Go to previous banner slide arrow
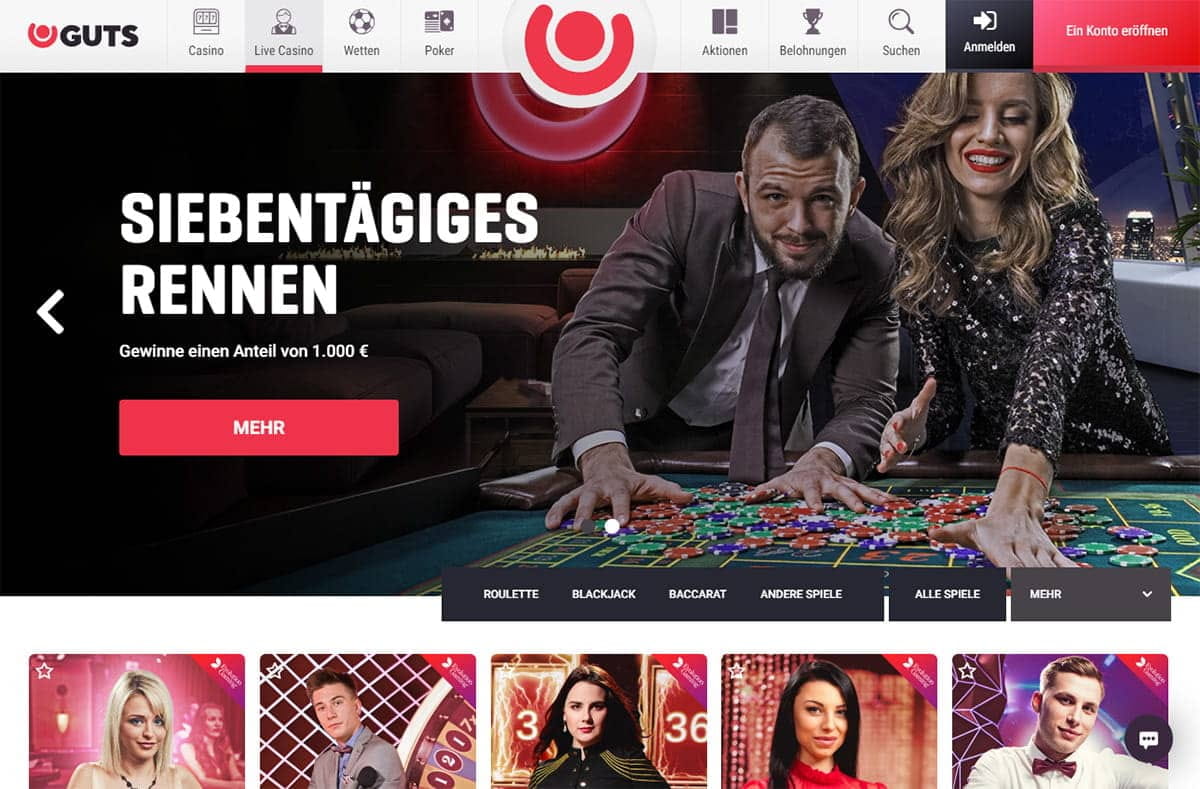This screenshot has width=1200, height=789. point(50,312)
